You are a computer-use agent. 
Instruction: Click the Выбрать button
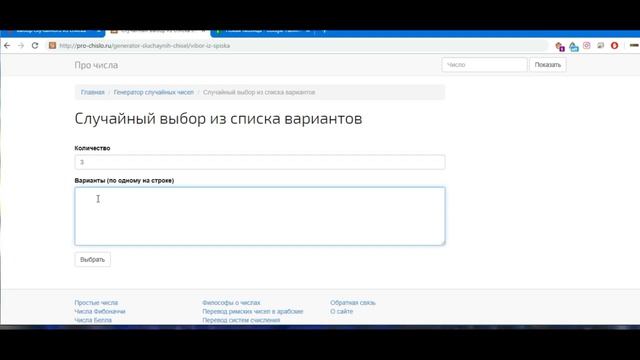point(92,260)
